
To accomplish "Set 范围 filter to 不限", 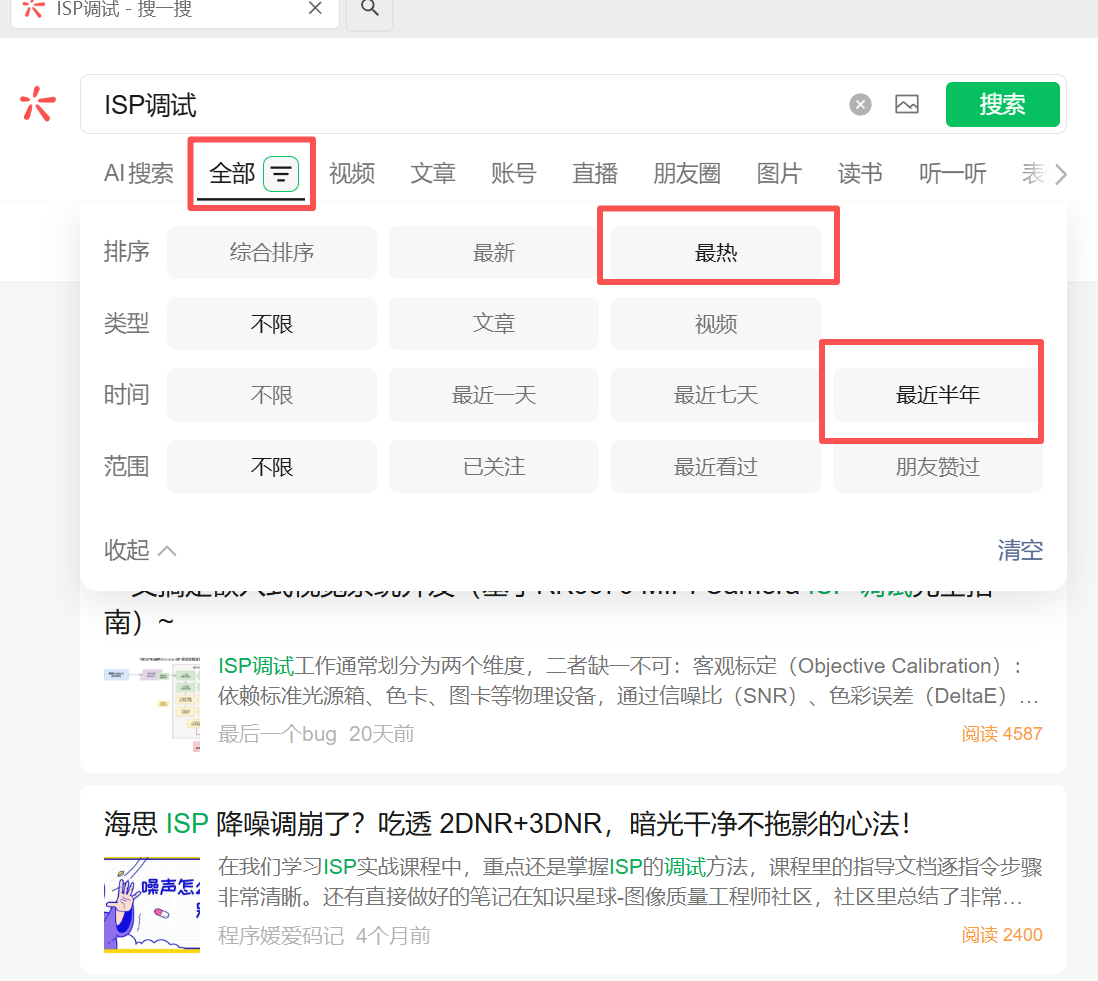I will [x=272, y=466].
